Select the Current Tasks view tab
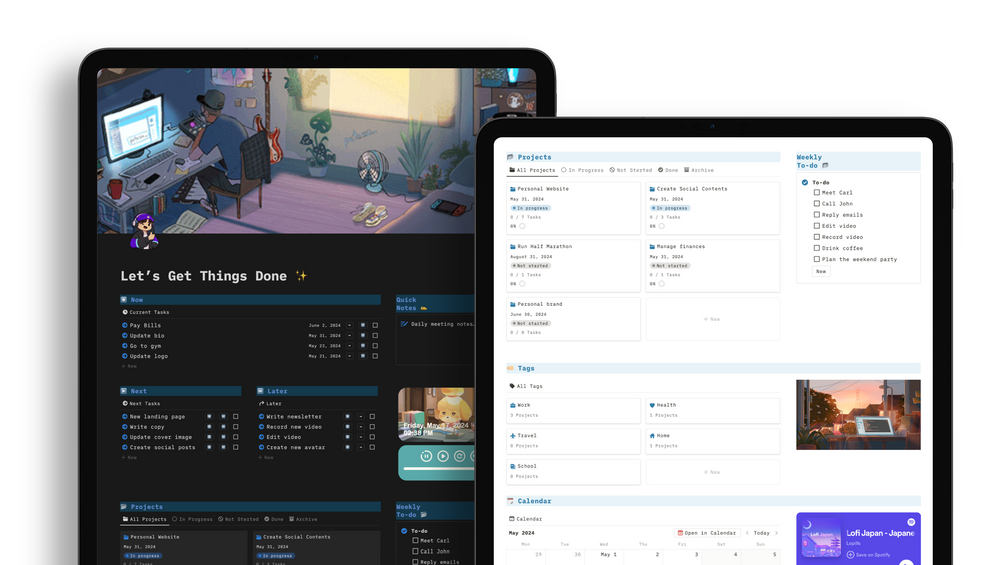The image size is (1005, 565). [146, 313]
